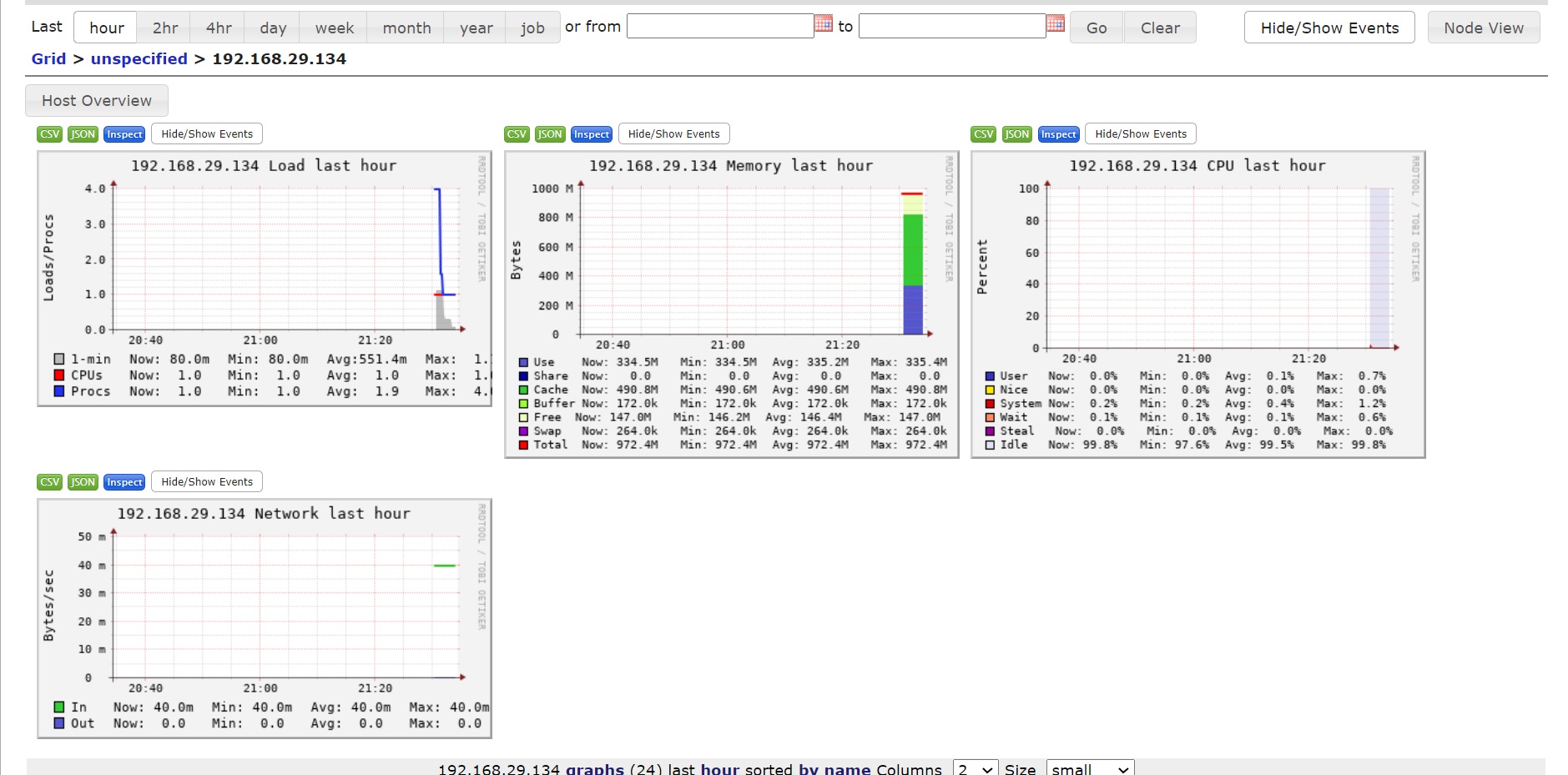
Task: Open the Host Overview tab
Action: click(x=97, y=100)
